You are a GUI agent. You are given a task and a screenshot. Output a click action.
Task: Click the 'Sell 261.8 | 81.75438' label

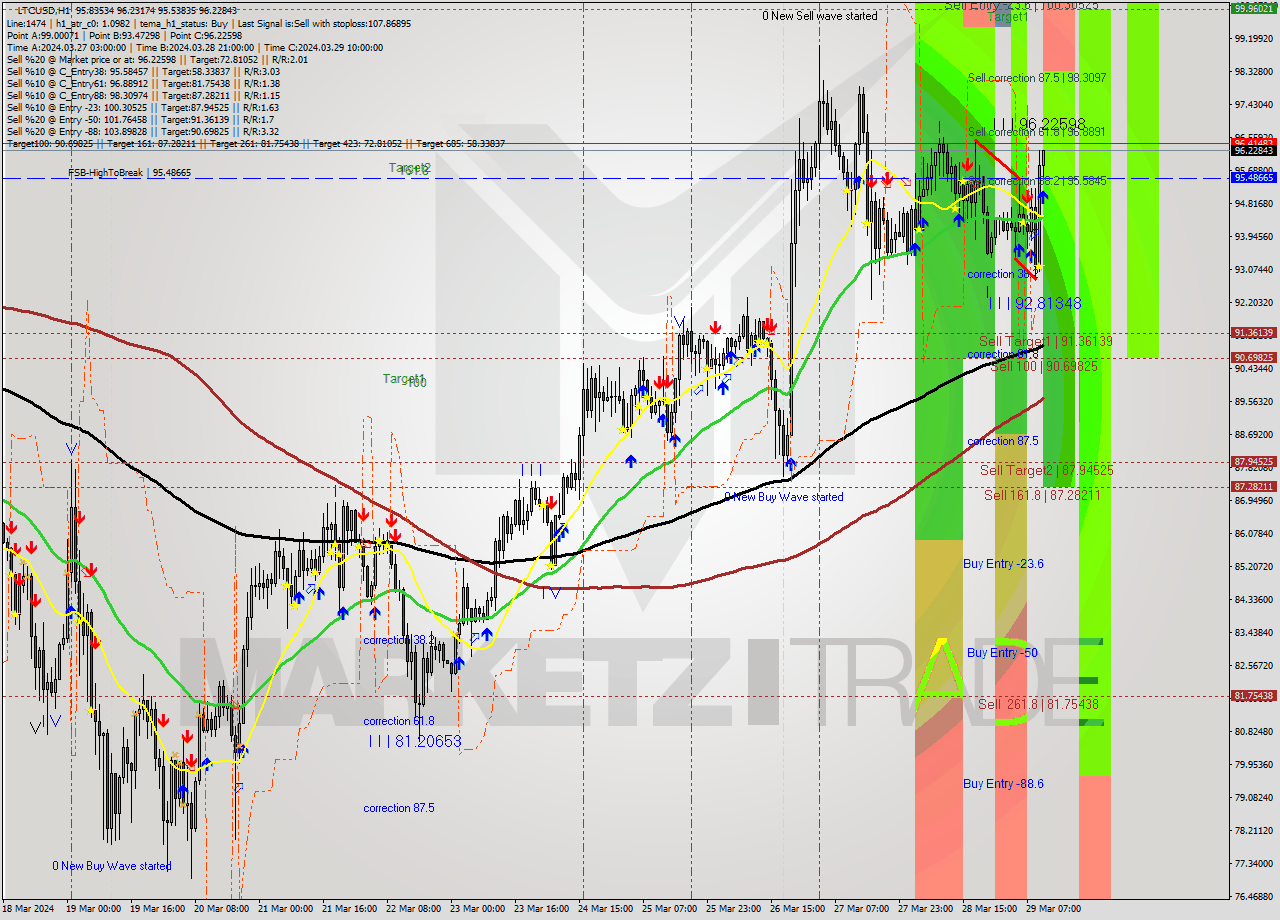1038,705
